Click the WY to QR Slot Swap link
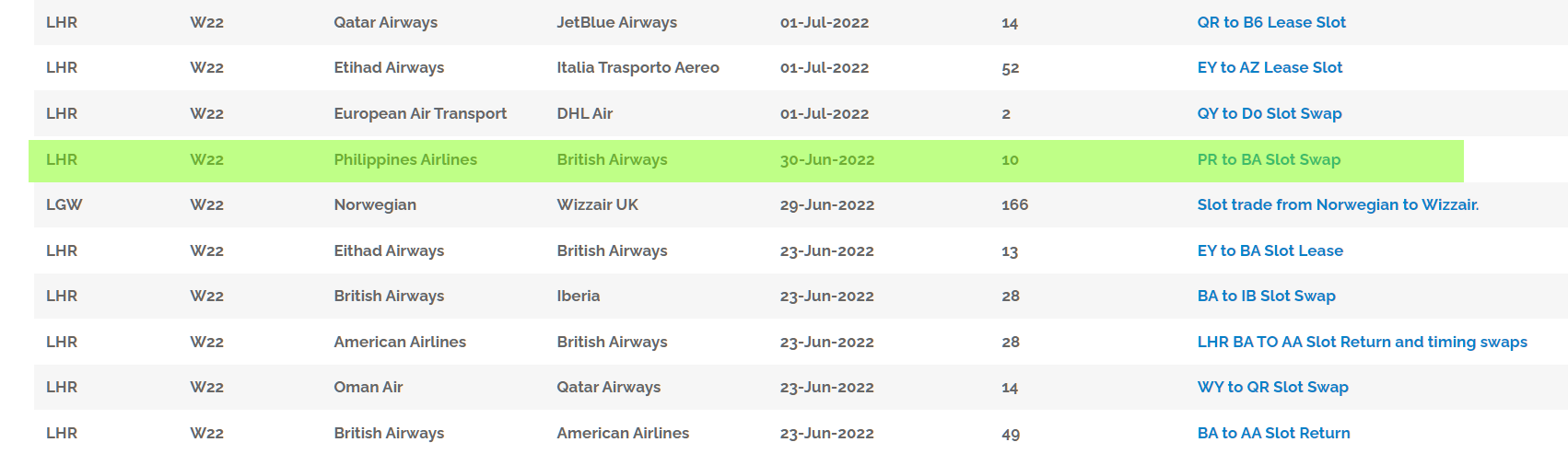Viewport: 1568px width, 454px height. [1272, 387]
